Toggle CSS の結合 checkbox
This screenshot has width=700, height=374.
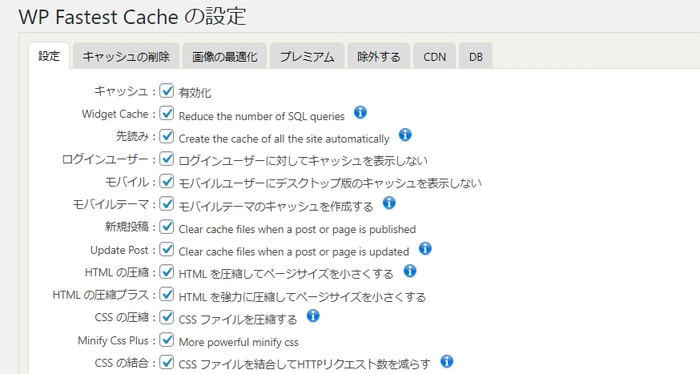167,362
